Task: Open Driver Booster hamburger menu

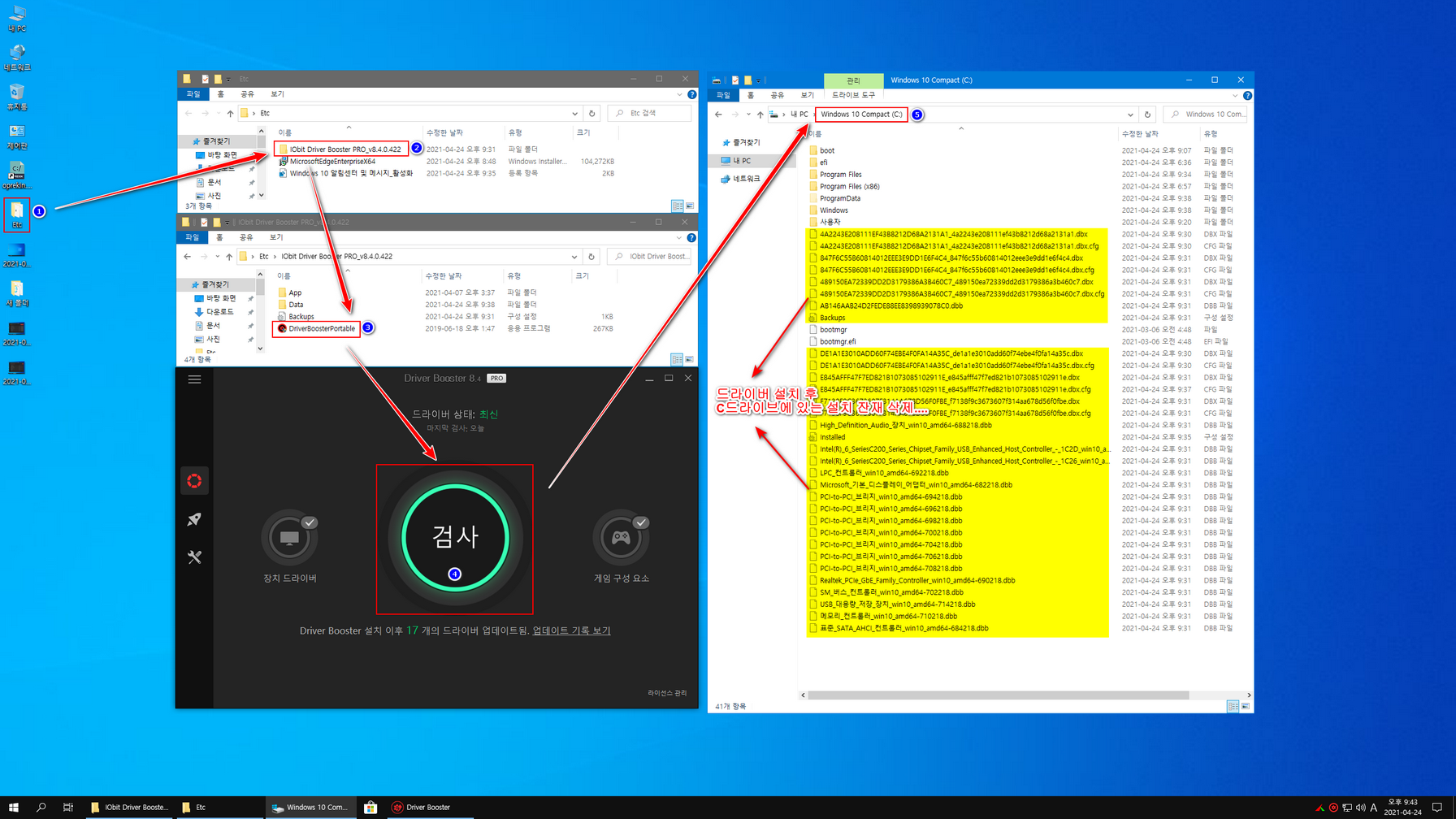Action: 194,379
